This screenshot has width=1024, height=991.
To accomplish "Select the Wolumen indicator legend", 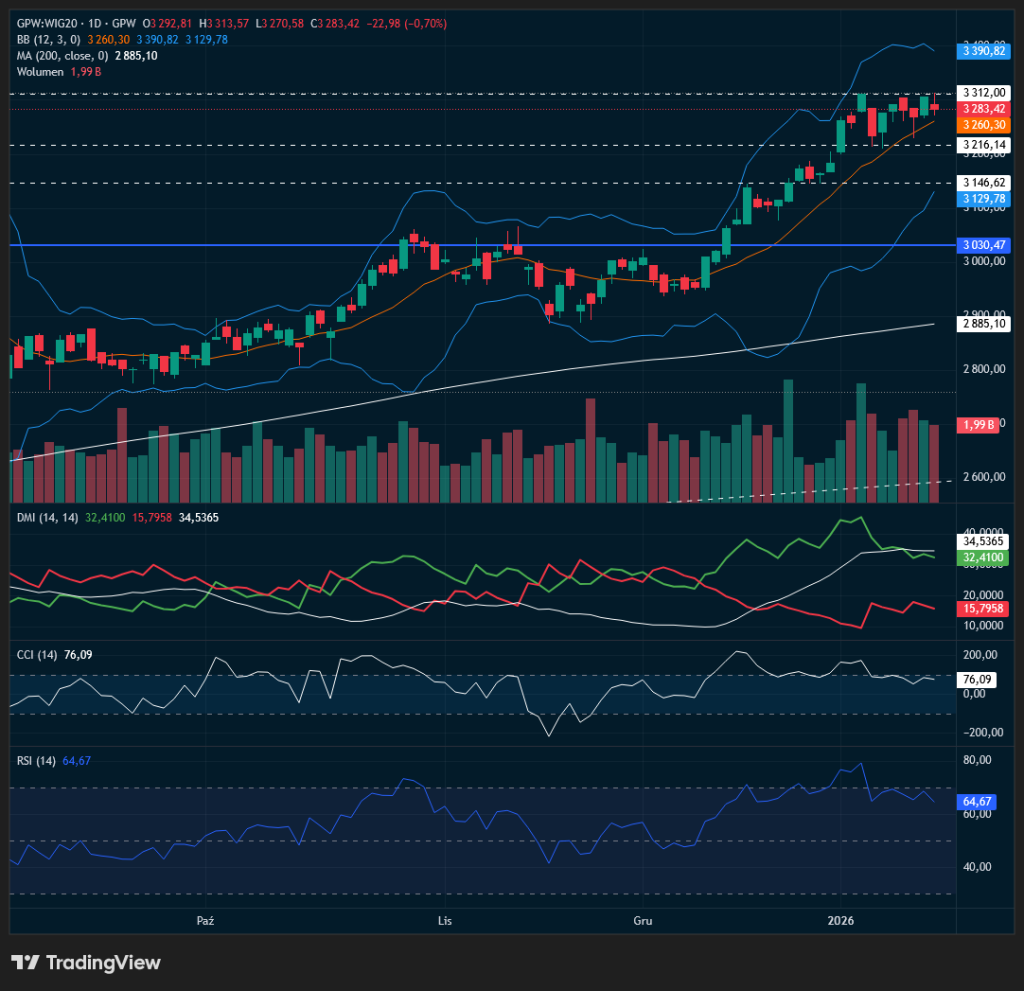I will pyautogui.click(x=40, y=72).
